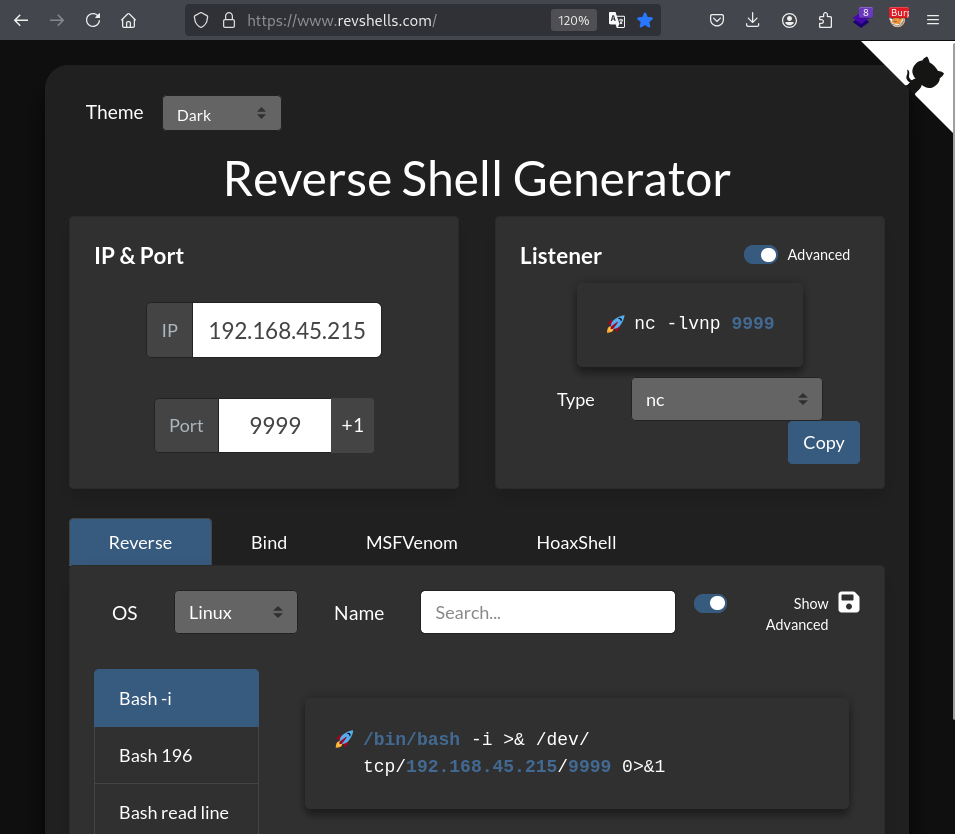This screenshot has width=955, height=834.
Task: Select the Bash 196 payload
Action: (x=177, y=755)
